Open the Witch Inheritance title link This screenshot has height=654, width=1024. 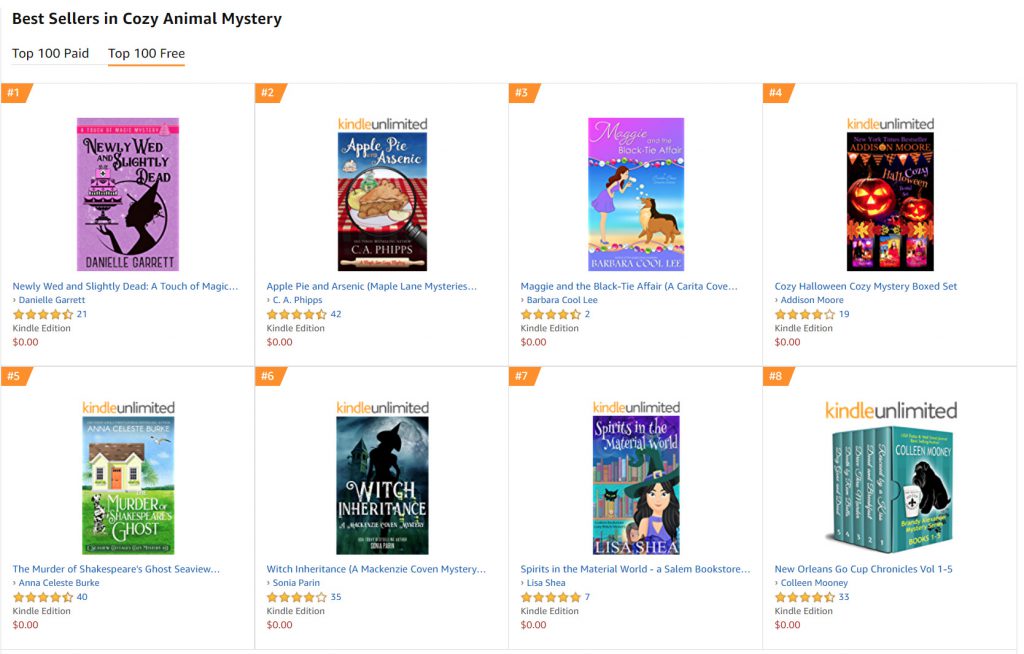point(376,569)
